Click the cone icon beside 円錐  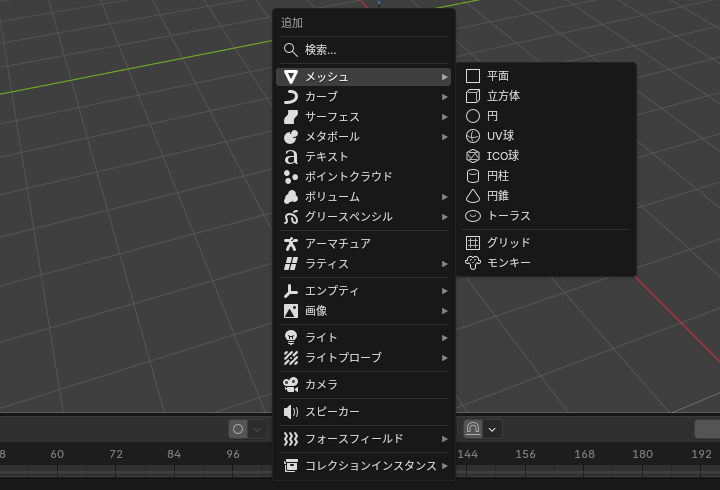[x=473, y=196]
